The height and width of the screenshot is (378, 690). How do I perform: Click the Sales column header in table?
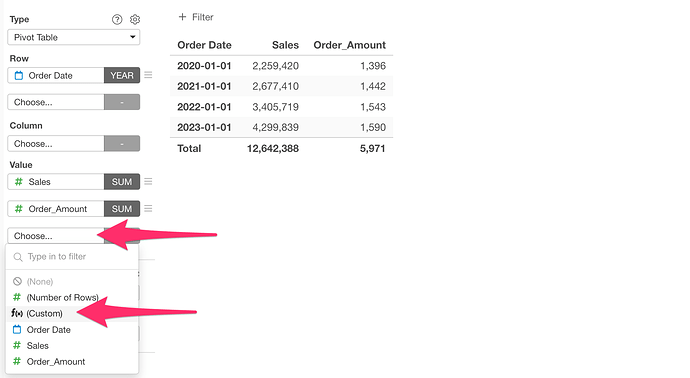coord(285,45)
